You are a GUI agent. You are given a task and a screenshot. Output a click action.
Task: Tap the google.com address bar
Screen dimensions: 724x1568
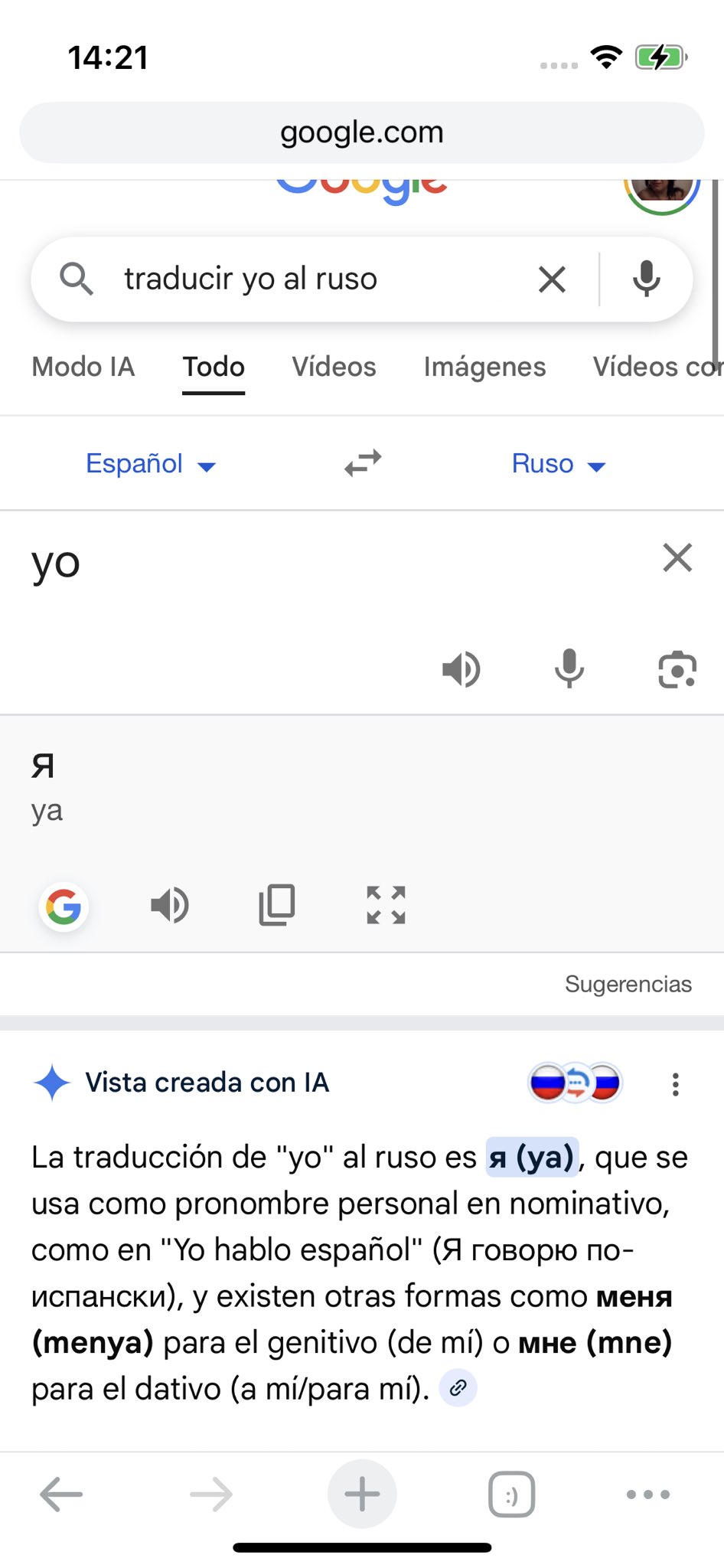(x=362, y=132)
